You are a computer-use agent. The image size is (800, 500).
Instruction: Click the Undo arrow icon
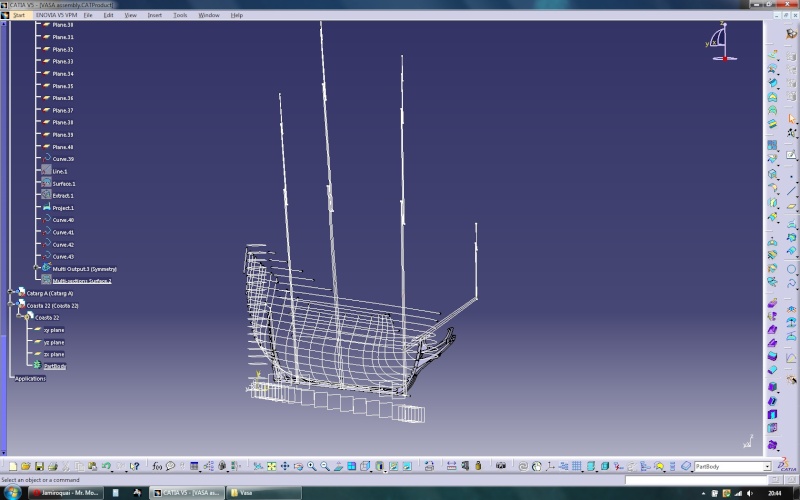point(106,466)
